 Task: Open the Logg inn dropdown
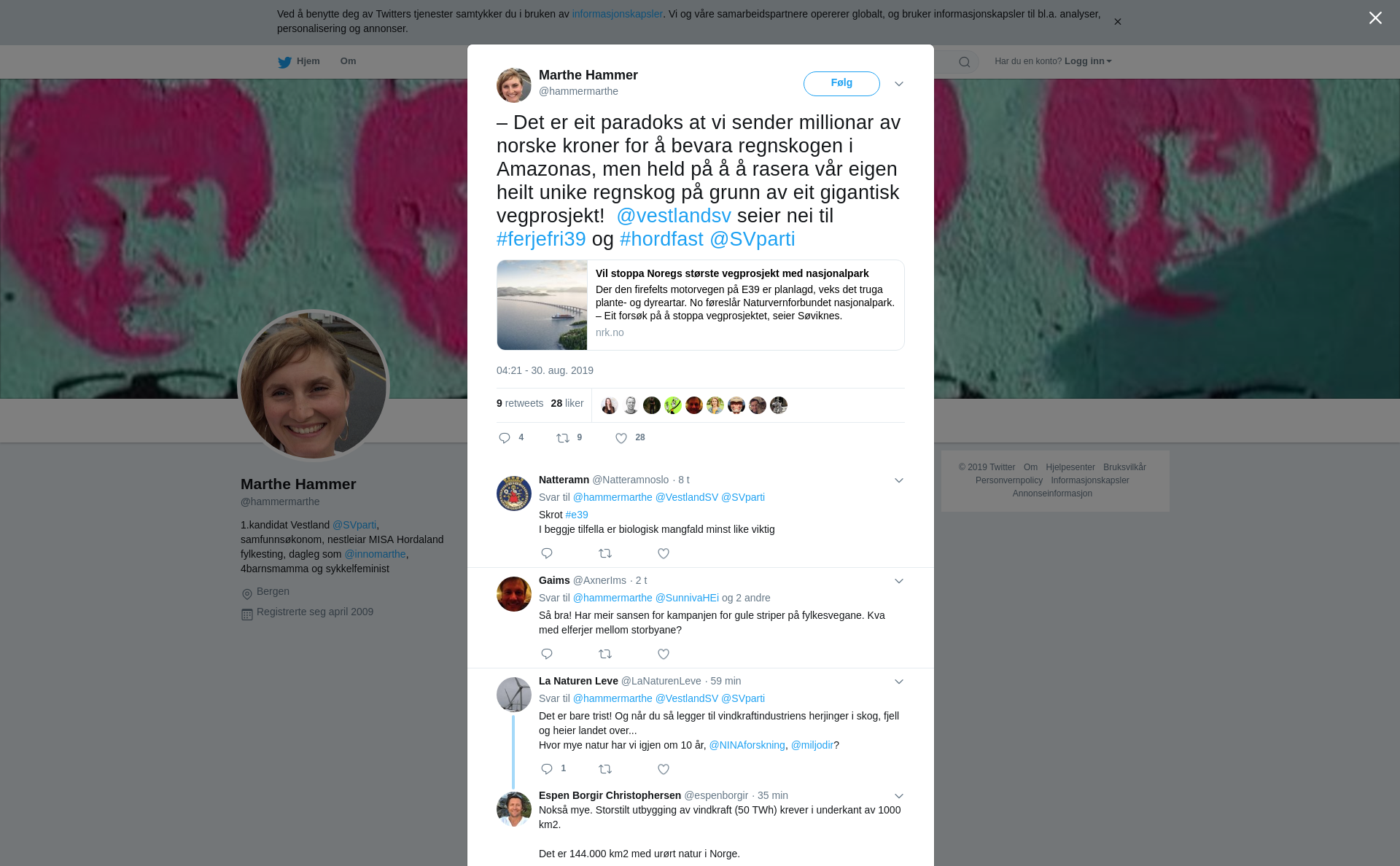tap(1088, 61)
